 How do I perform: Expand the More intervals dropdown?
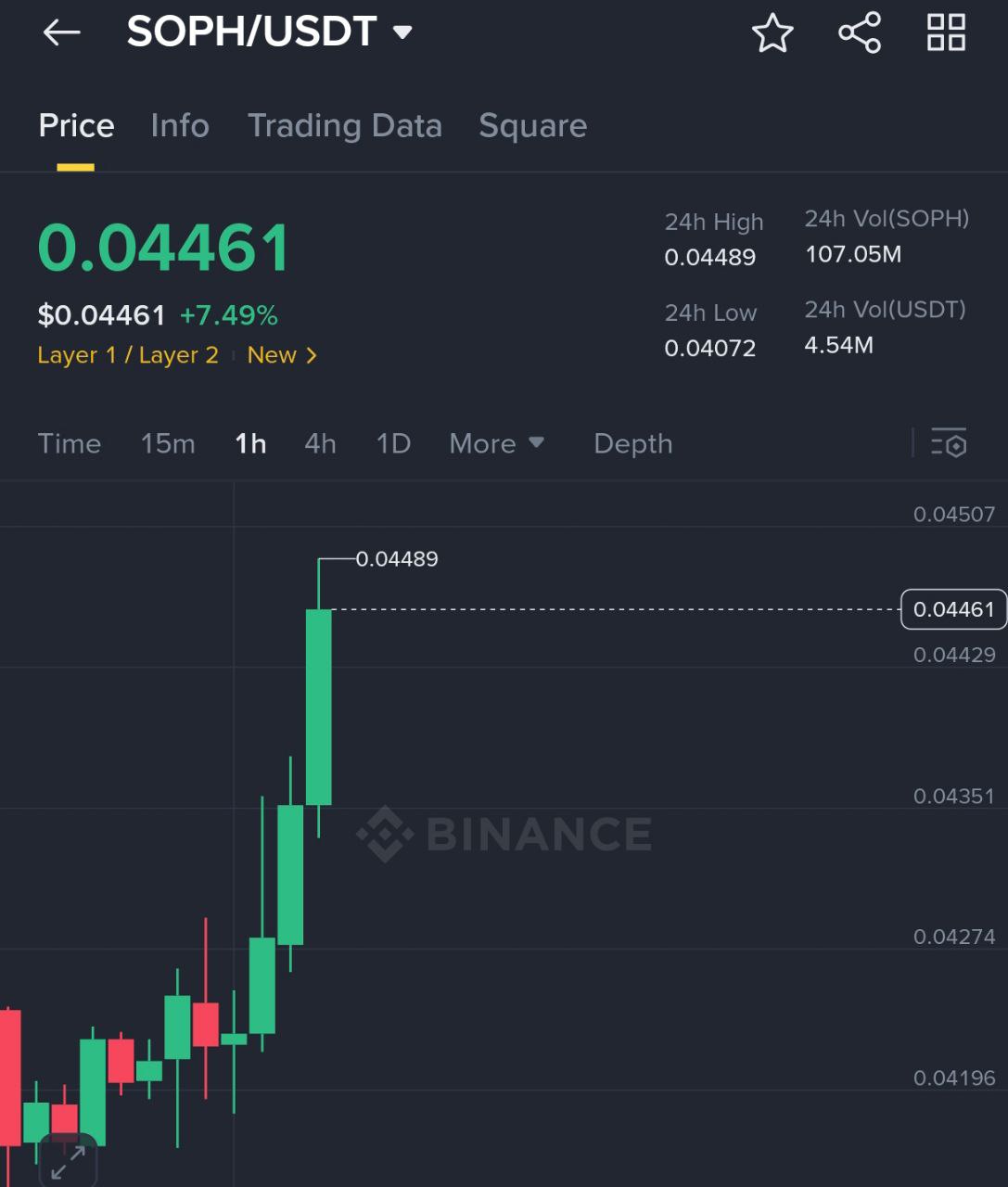[496, 443]
